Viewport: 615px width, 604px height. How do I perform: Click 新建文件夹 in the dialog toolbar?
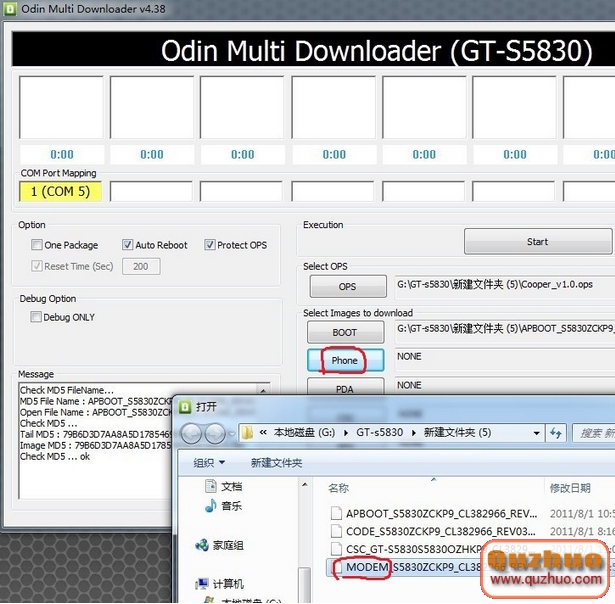[276, 463]
